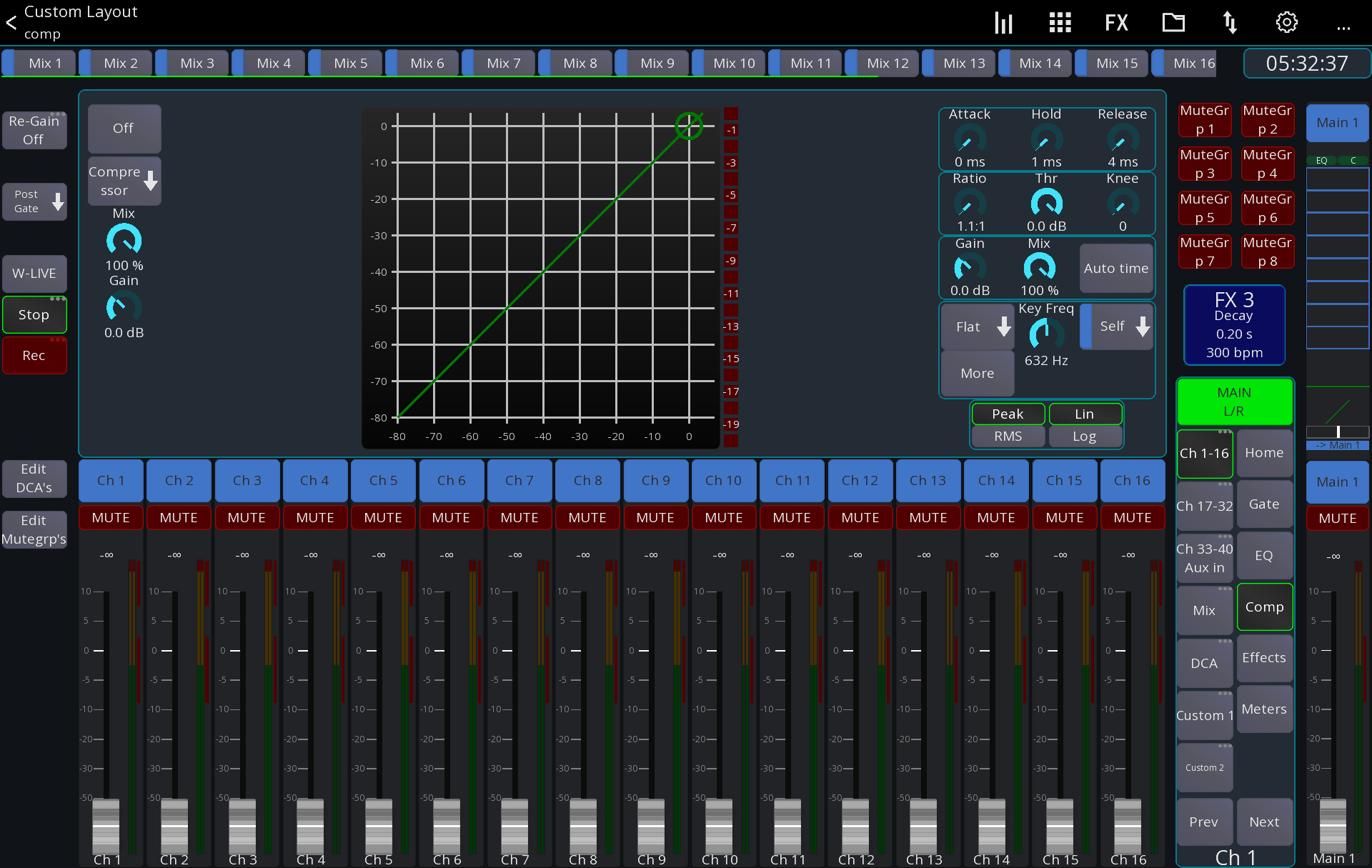The height and width of the screenshot is (868, 1372).
Task: Expand More compressor options
Action: [978, 374]
